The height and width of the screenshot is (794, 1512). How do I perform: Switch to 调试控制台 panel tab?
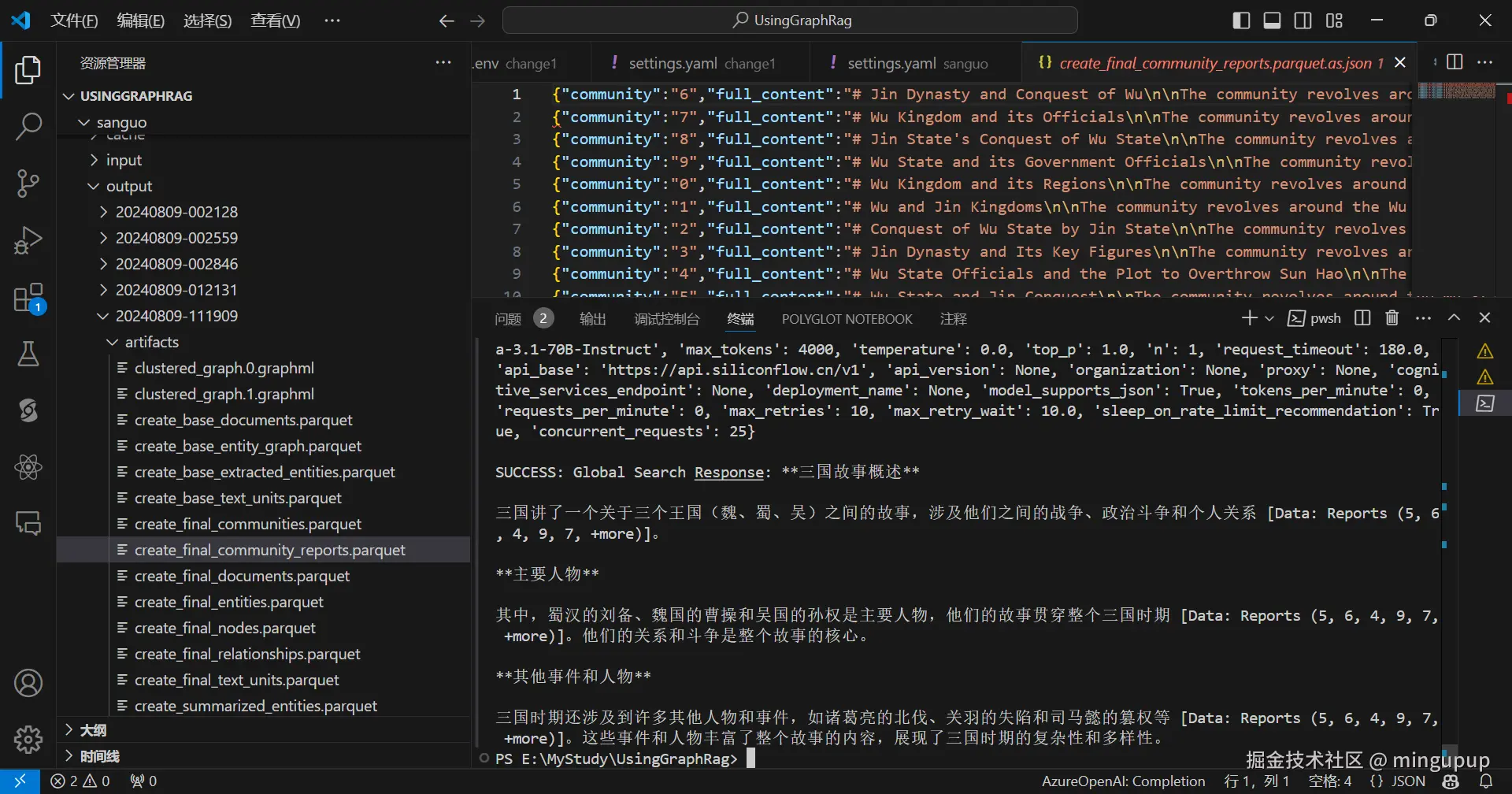[x=667, y=318]
